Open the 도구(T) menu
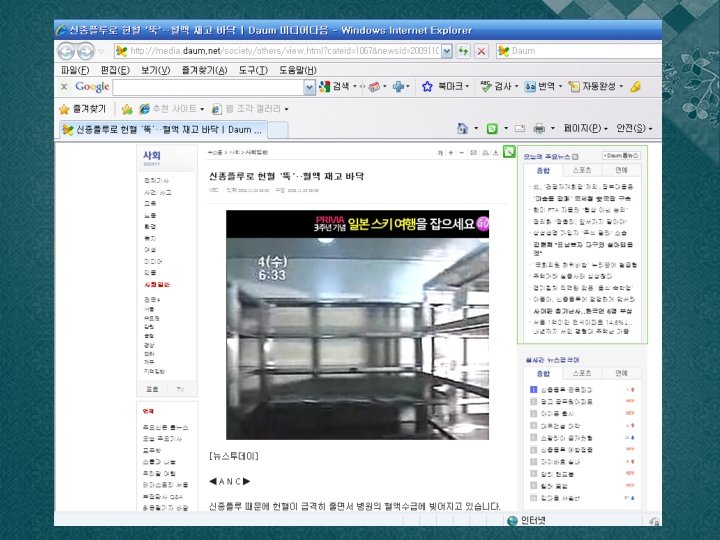720x540 pixels. tap(253, 70)
